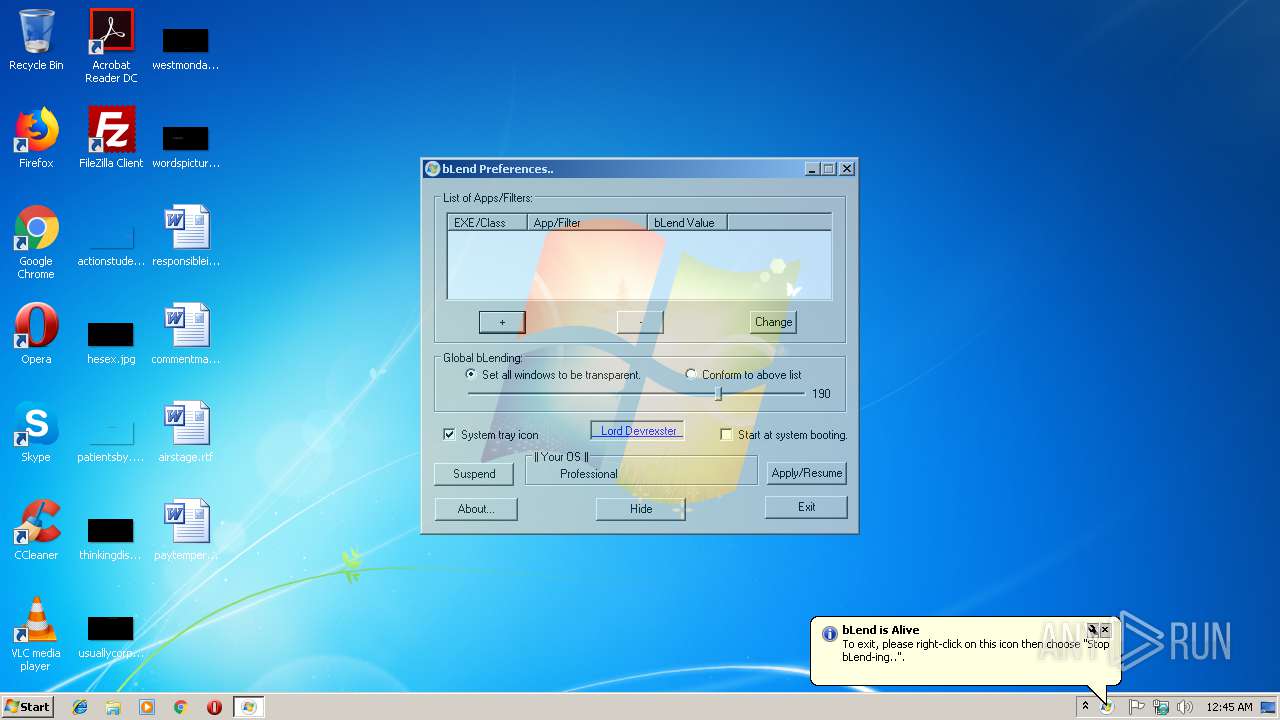Open the Recycle Bin desktop icon

tap(36, 40)
